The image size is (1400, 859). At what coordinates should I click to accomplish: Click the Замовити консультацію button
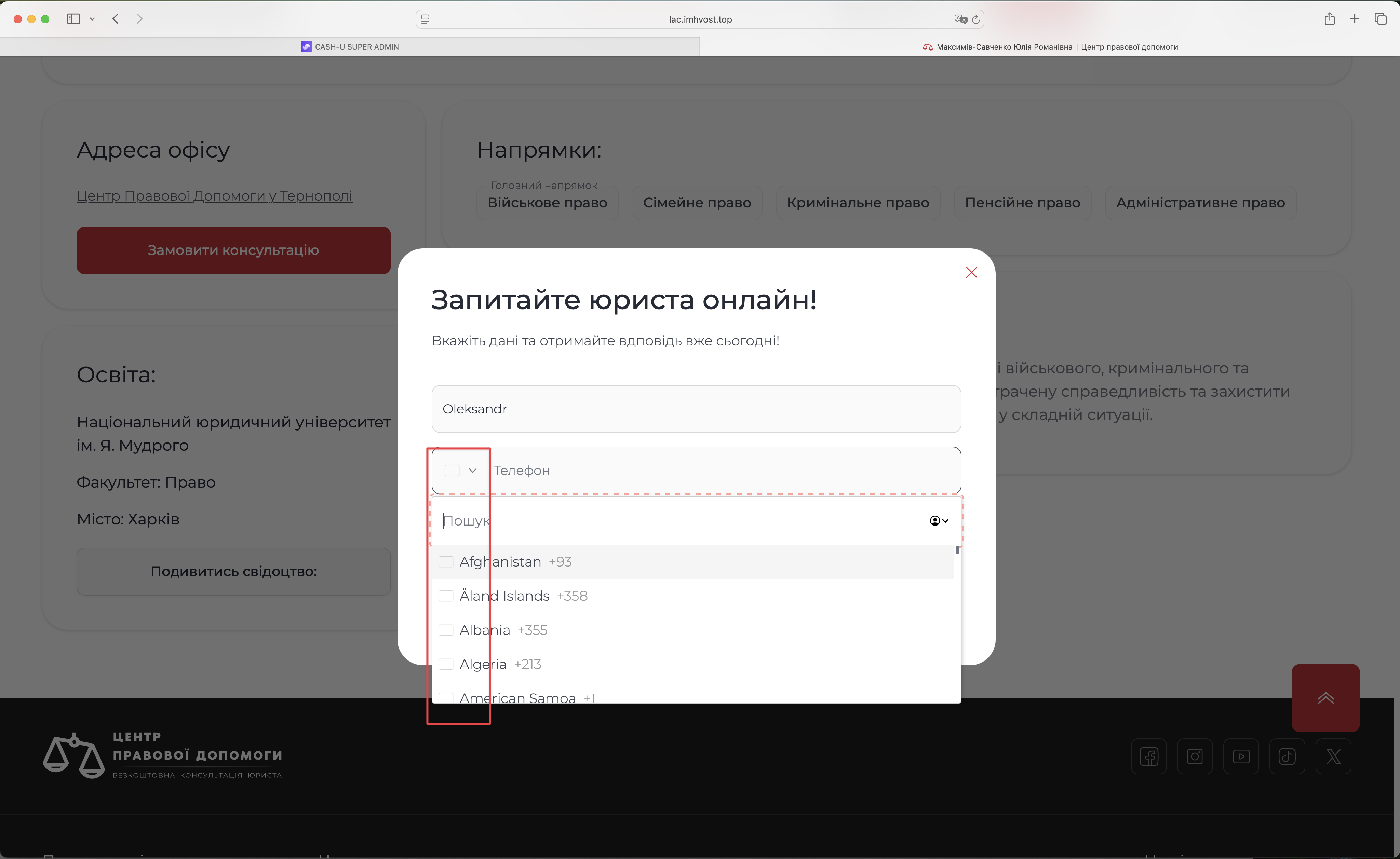coord(233,250)
